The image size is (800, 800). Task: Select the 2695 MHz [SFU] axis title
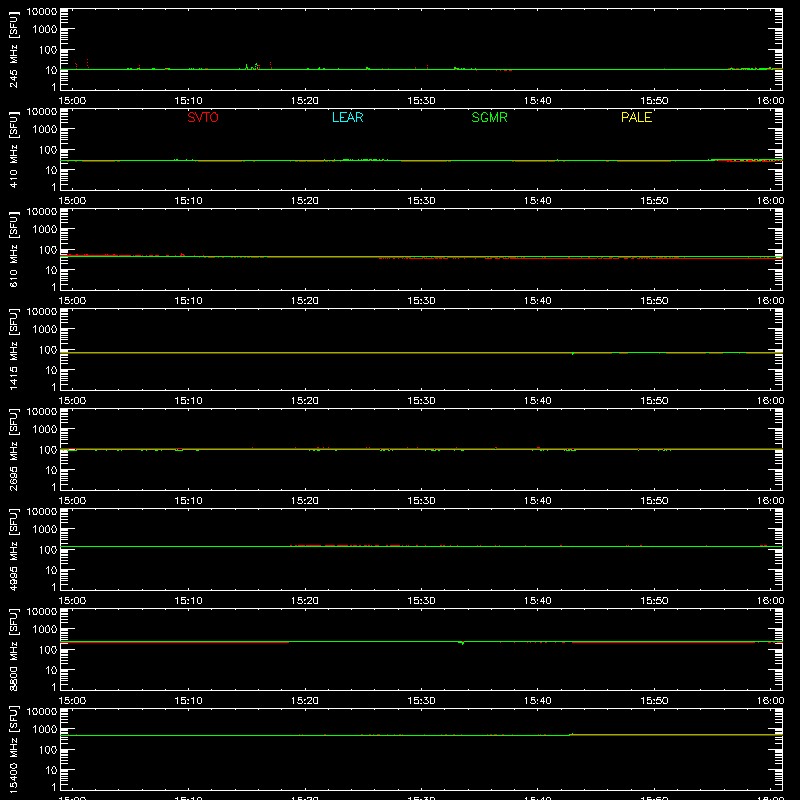pos(13,449)
